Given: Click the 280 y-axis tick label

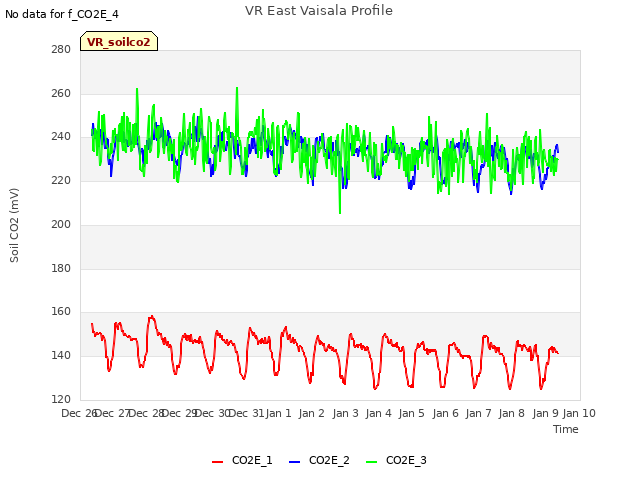Looking at the screenshot, I should (x=61, y=49).
